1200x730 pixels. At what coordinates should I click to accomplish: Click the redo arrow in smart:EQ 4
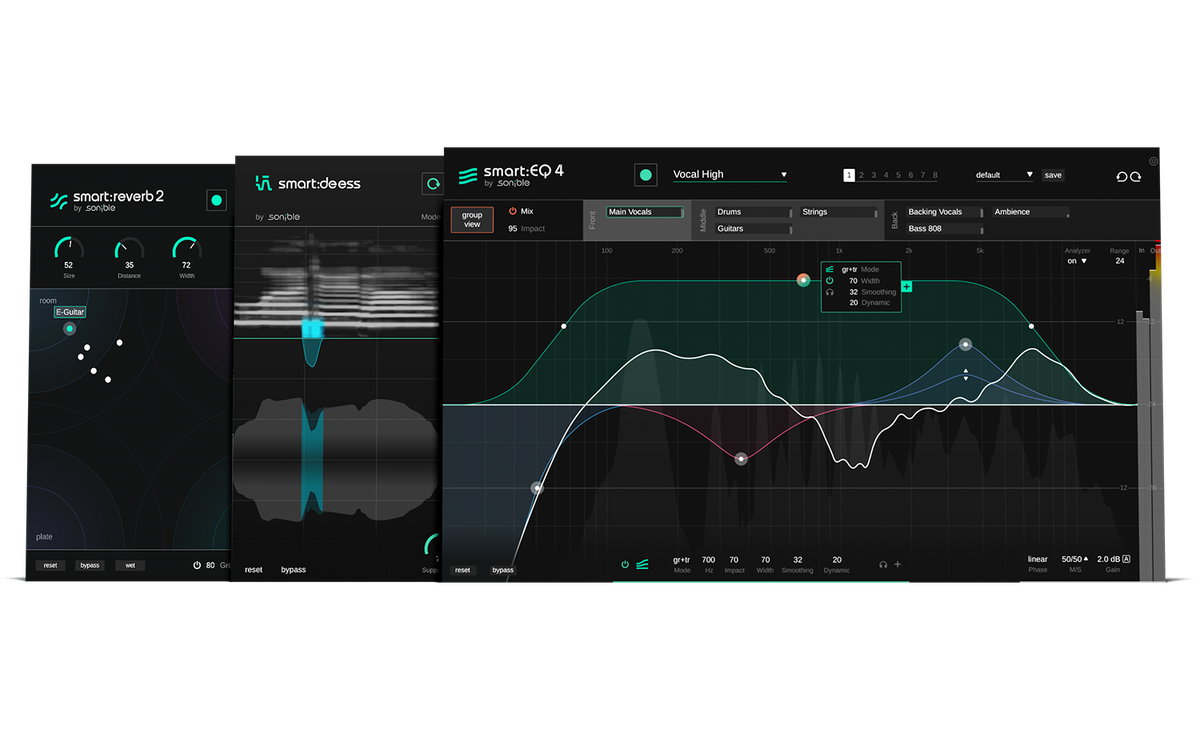tap(1135, 176)
